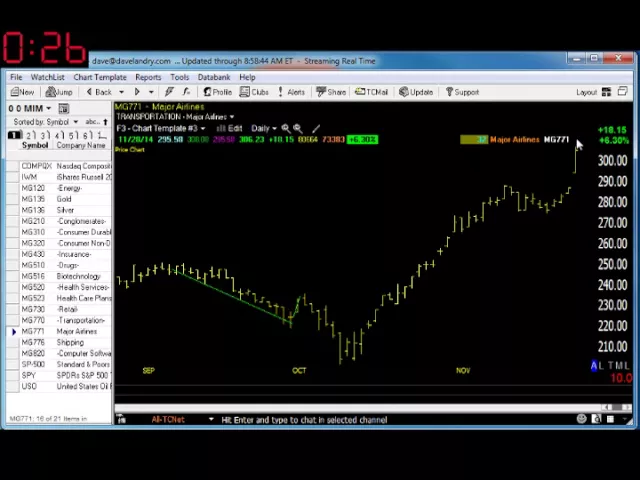Select the watchlist tab 4 flag
Viewport: 640px width, 480px height.
click(x=59, y=136)
